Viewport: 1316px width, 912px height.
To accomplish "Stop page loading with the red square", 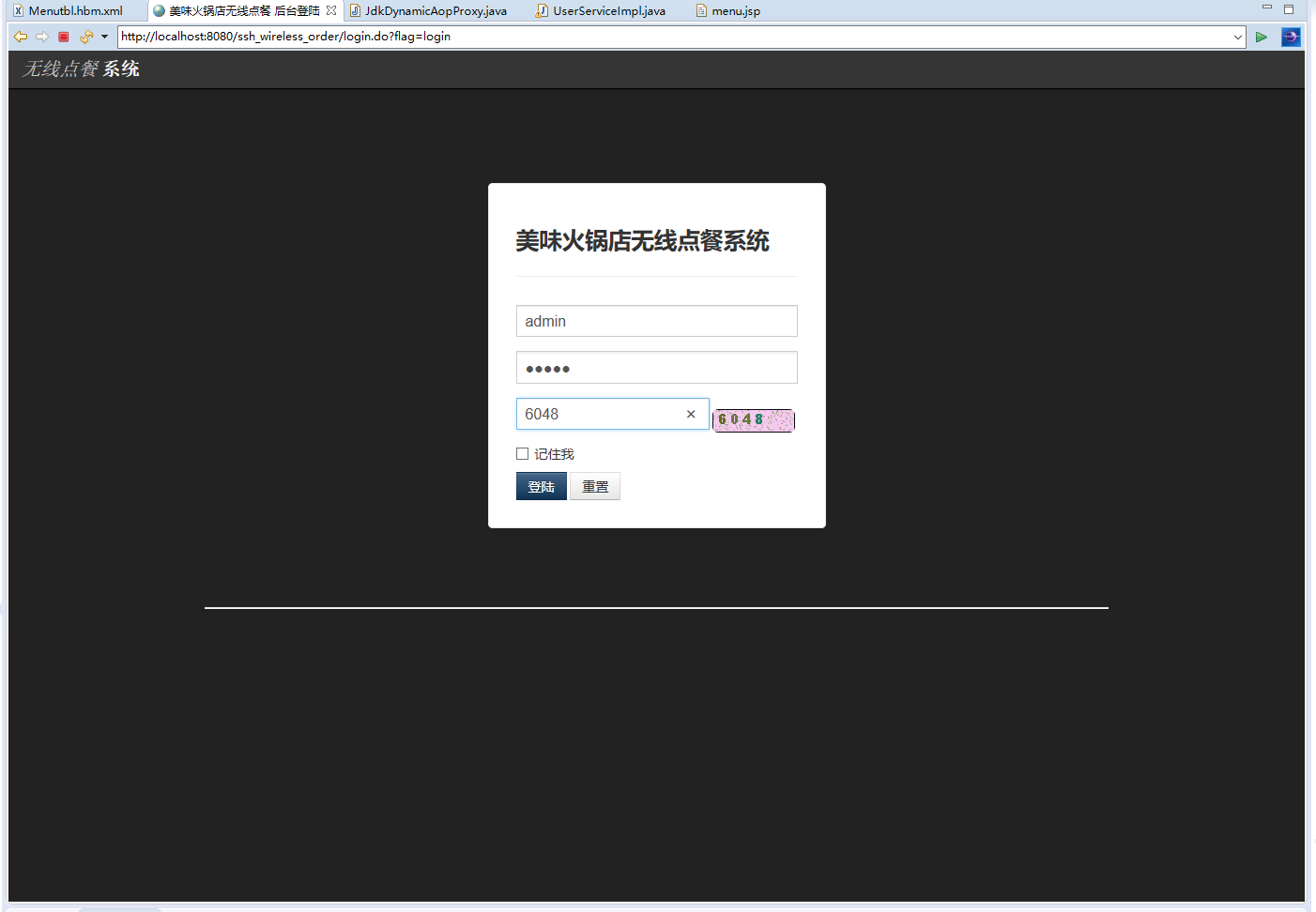I will point(64,37).
